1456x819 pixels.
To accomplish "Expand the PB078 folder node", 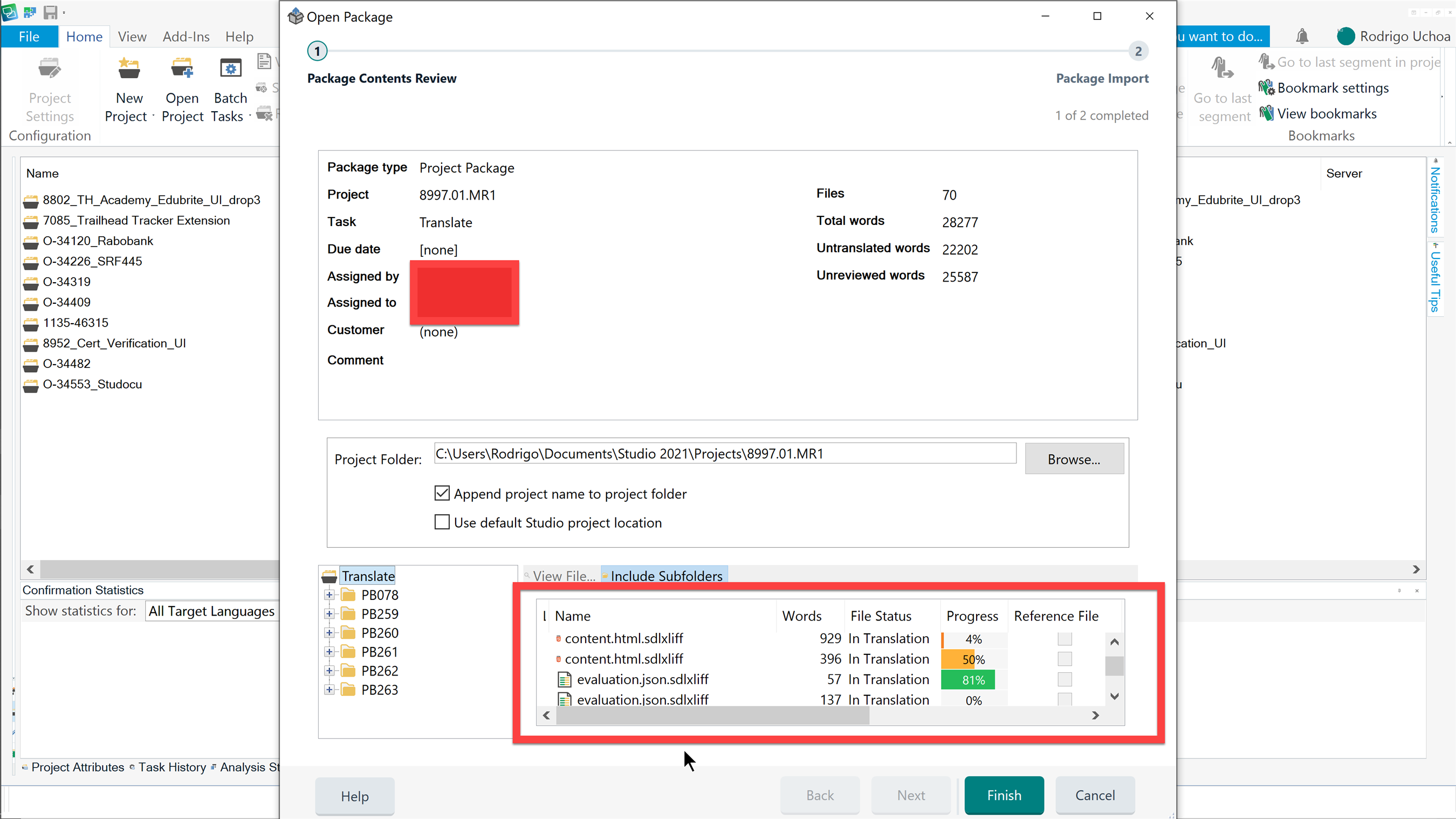I will pyautogui.click(x=329, y=595).
